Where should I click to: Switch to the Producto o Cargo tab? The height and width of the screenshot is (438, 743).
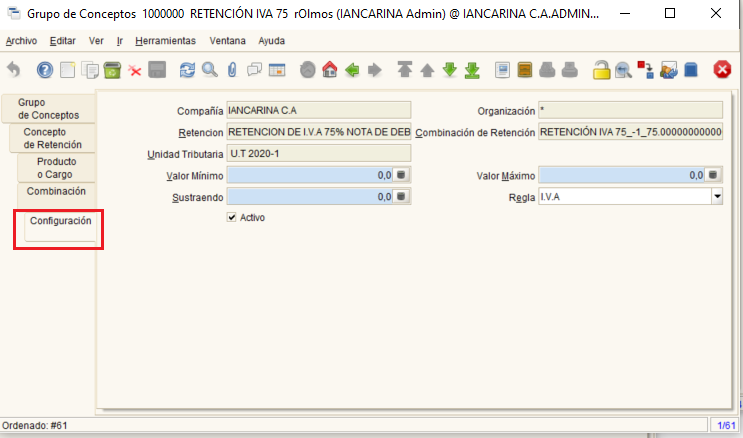coord(56,168)
